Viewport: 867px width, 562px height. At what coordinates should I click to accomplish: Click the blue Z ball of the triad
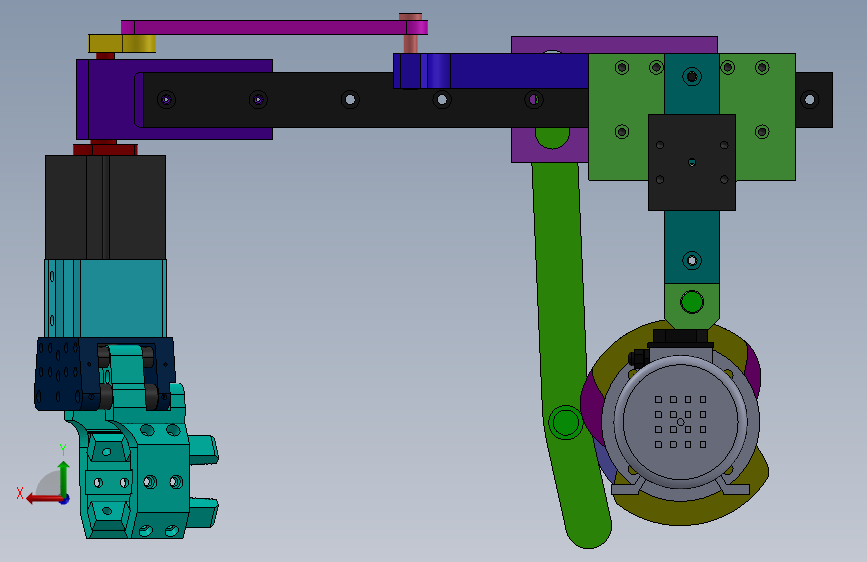65,499
